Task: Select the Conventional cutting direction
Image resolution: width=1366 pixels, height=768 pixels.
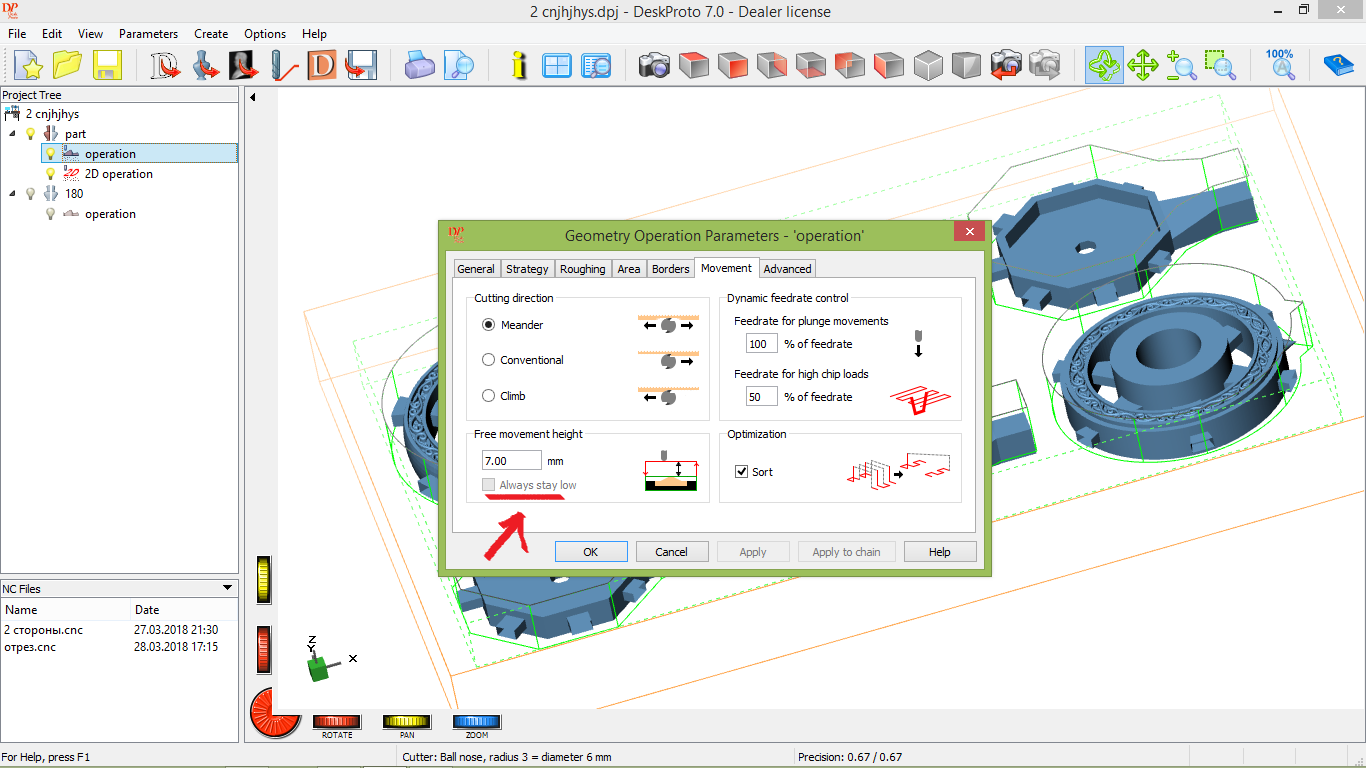Action: pos(489,360)
